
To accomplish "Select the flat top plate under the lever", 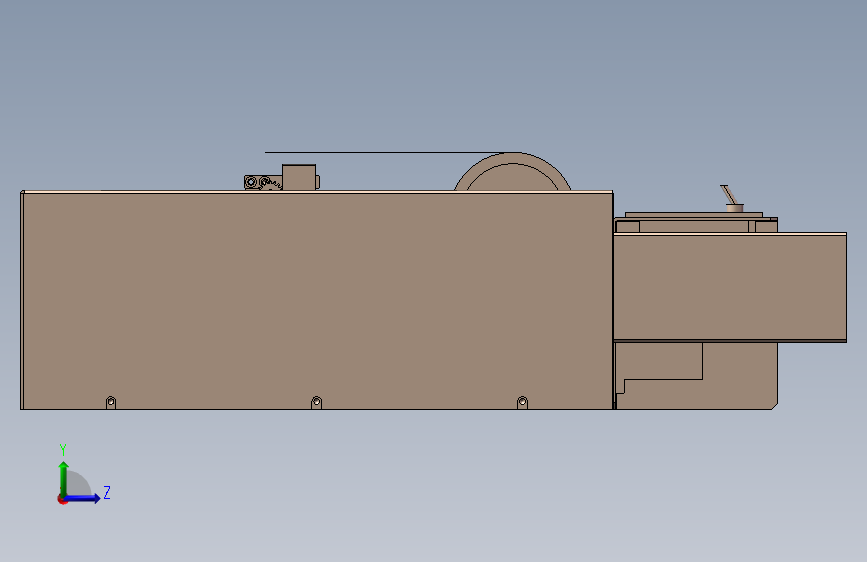I will pyautogui.click(x=694, y=215).
